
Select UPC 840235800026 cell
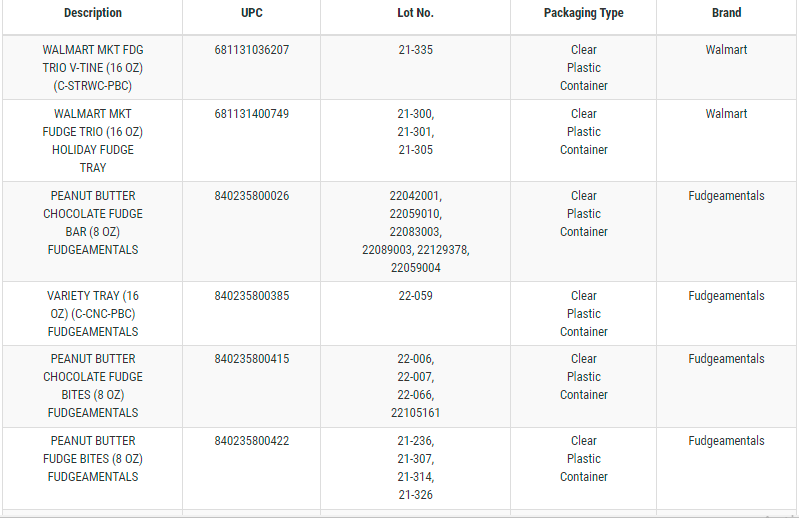pyautogui.click(x=251, y=196)
